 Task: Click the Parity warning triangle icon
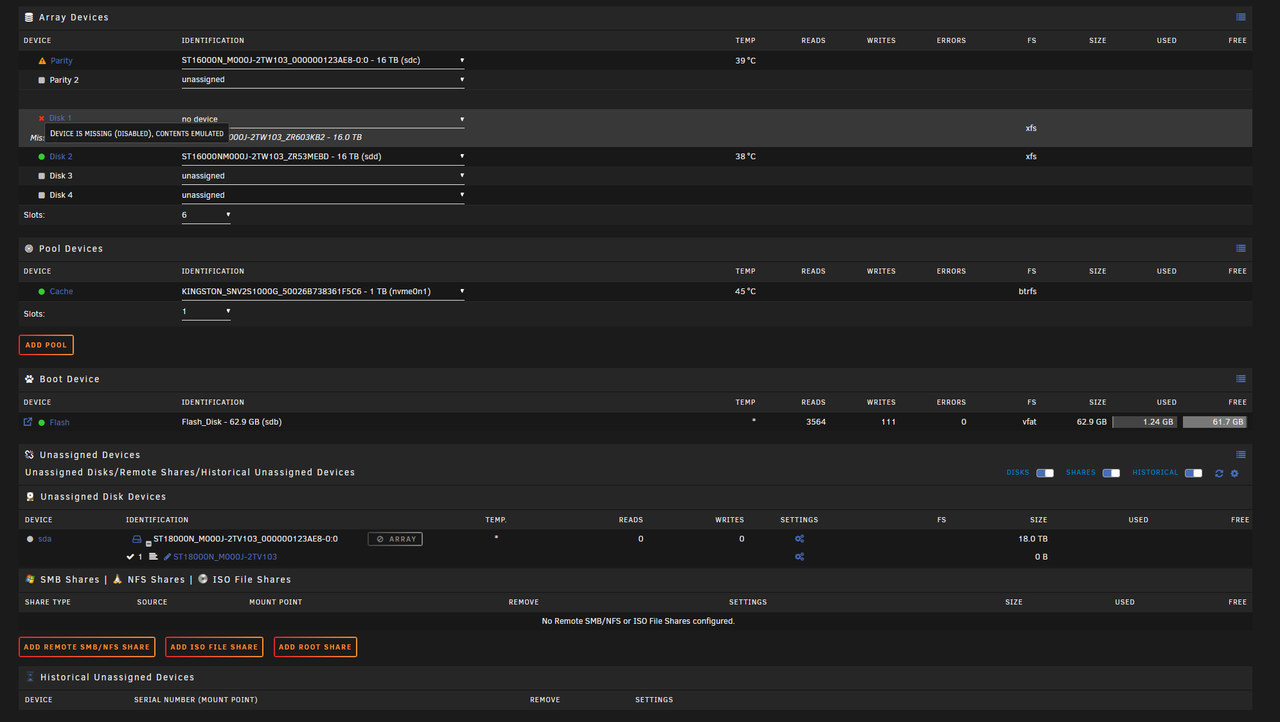[x=42, y=61]
